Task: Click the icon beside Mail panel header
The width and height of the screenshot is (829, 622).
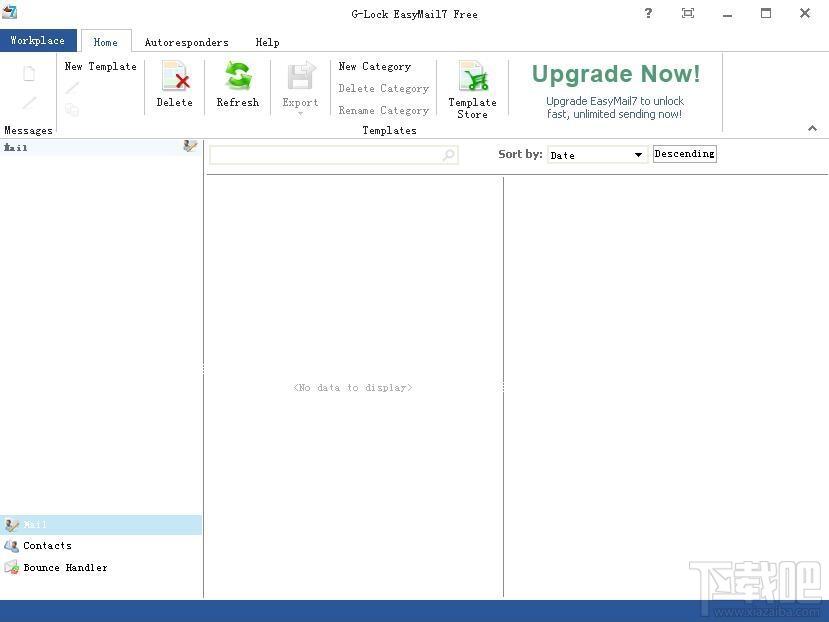Action: [x=190, y=147]
